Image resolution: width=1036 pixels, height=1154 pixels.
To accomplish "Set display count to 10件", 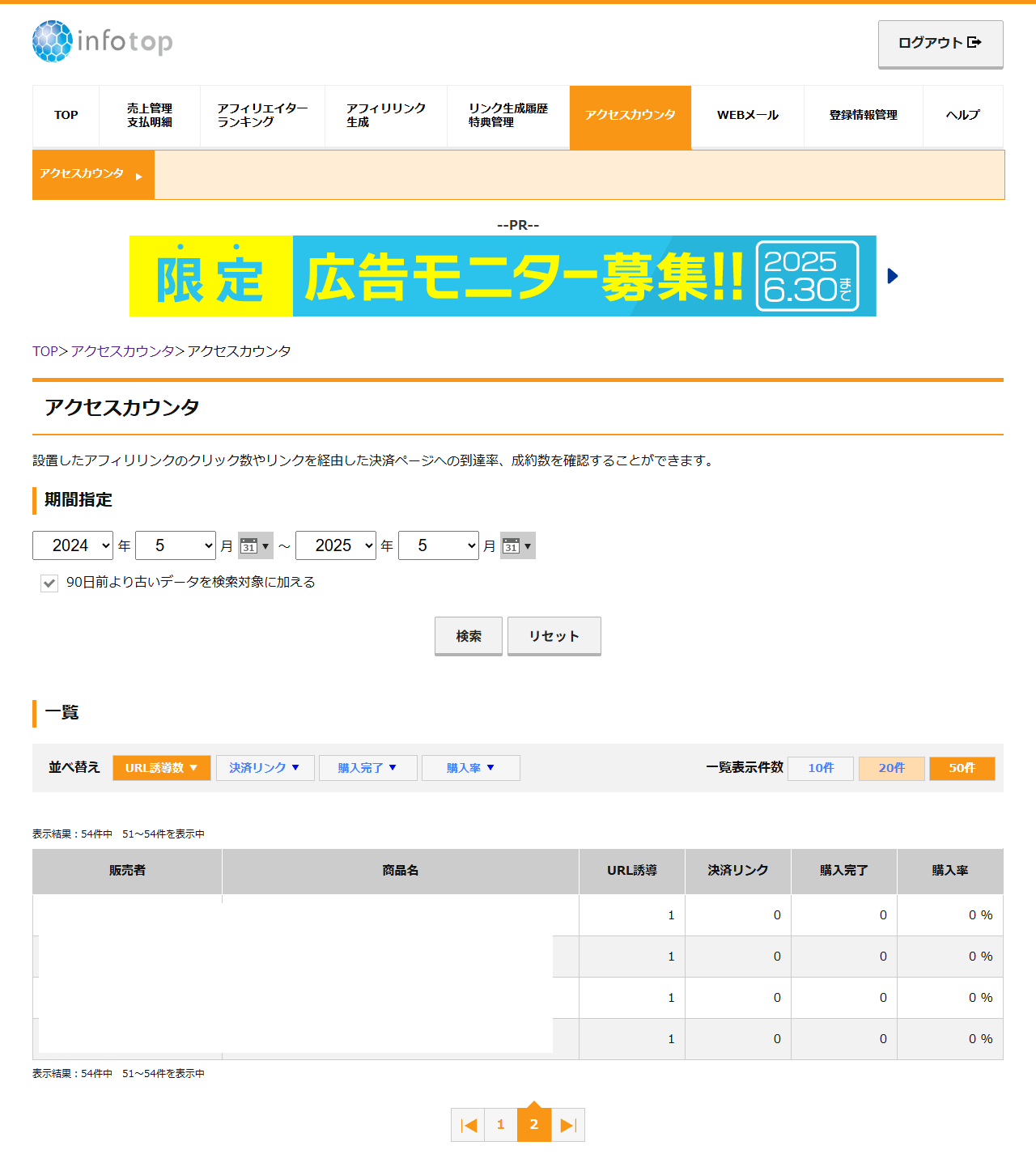I will pyautogui.click(x=820, y=768).
